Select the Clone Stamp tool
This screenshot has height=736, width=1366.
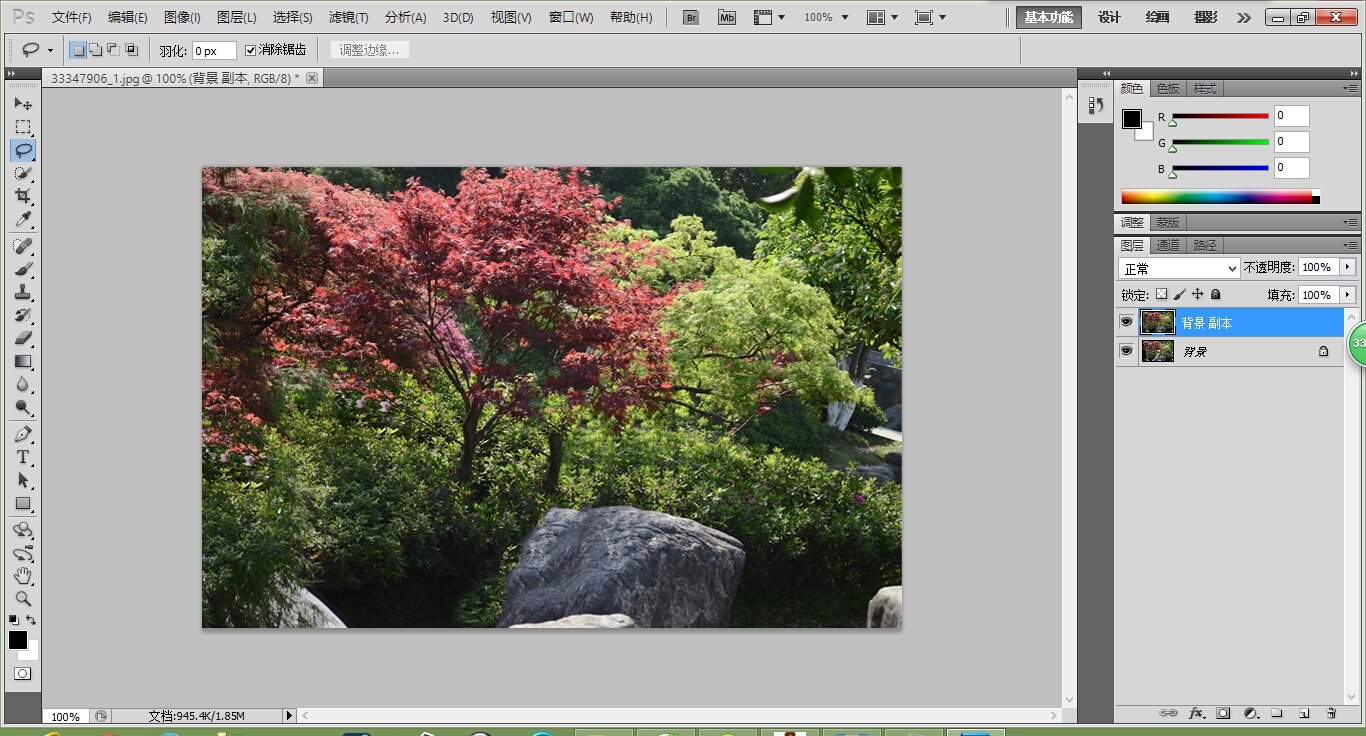point(23,293)
